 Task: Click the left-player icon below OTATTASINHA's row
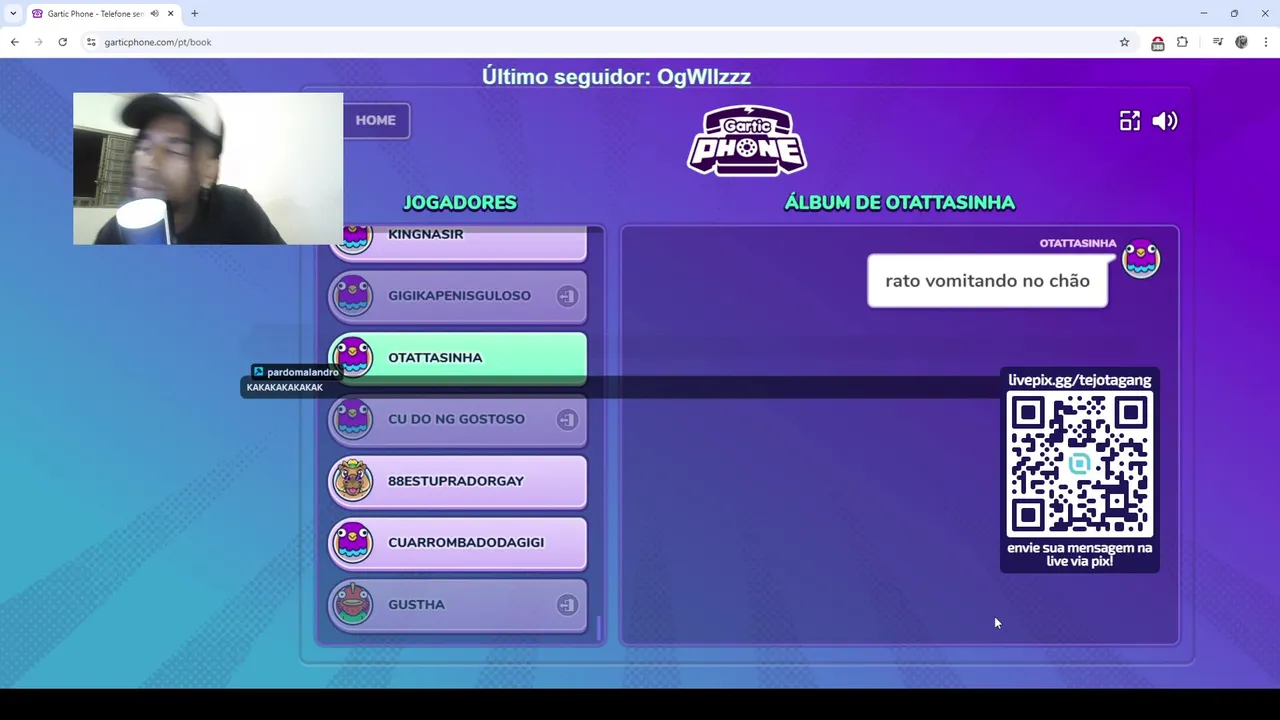(x=567, y=420)
